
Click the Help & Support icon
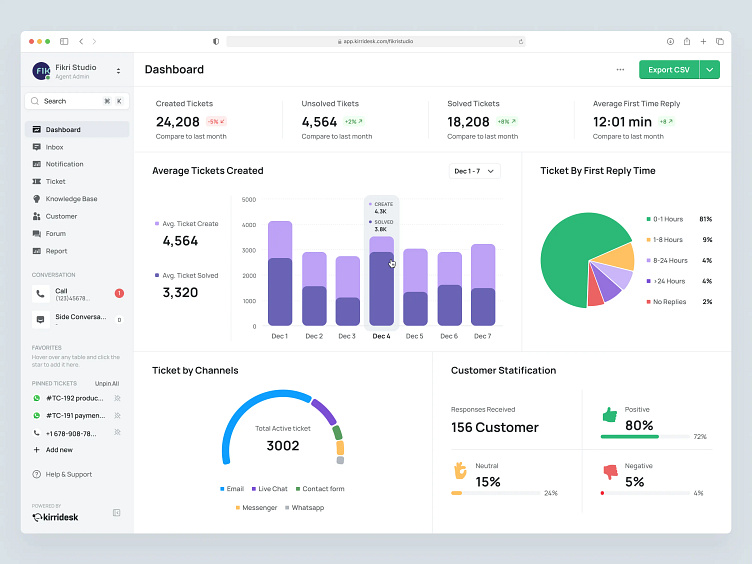(x=37, y=475)
